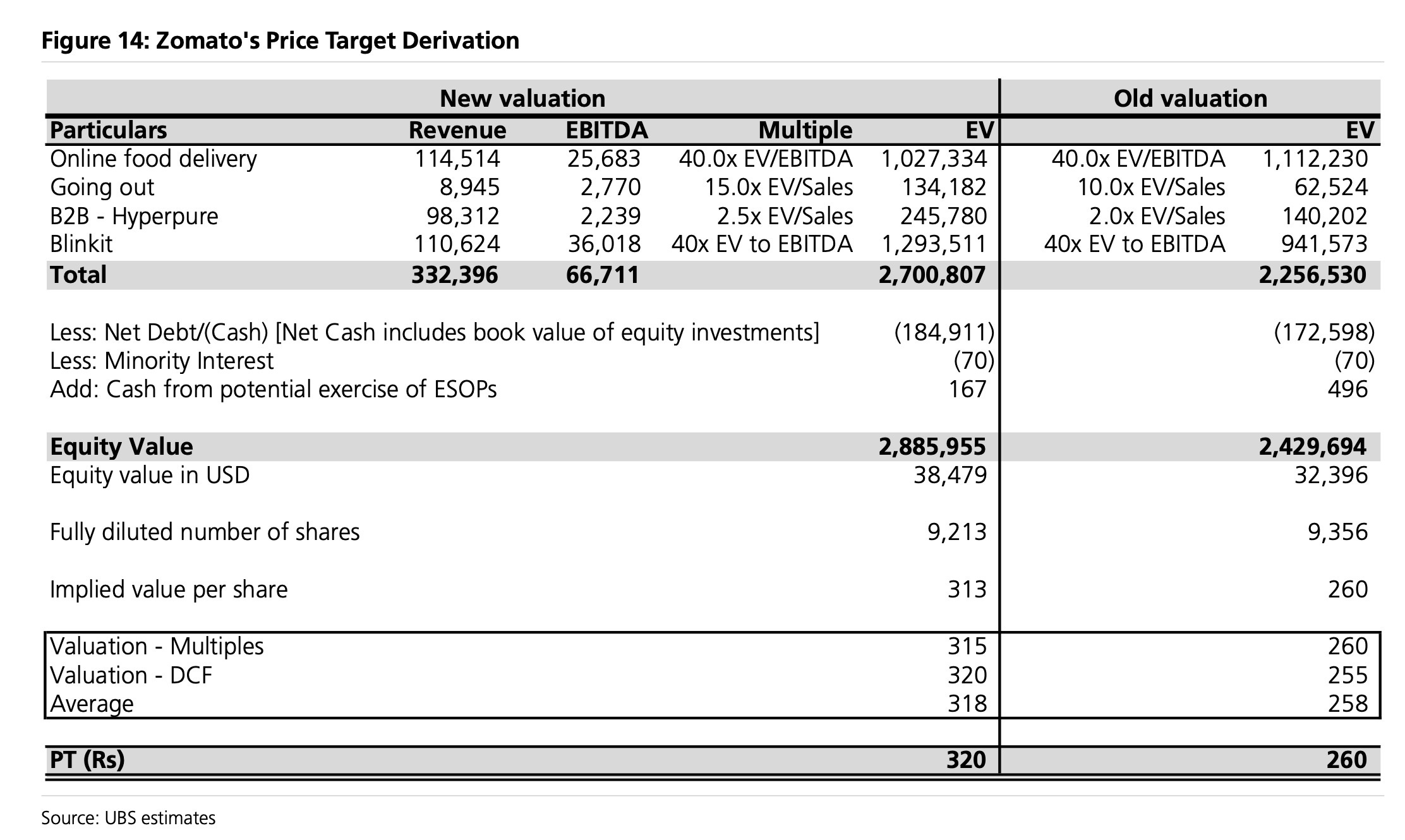Screen dimensions: 1405x840
Task: Click implied value per share 313
Action: [x=967, y=589]
